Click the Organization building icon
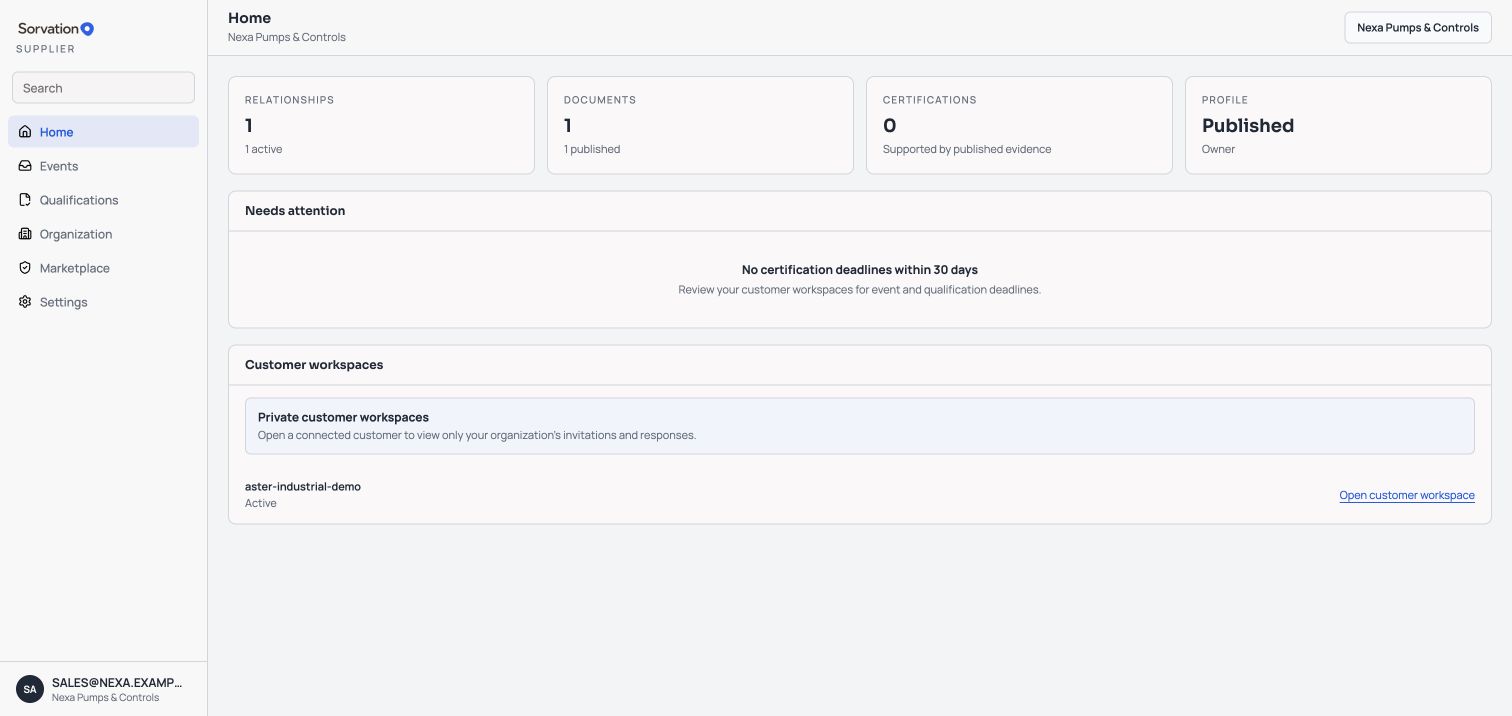Viewport: 1512px width, 716px height. tap(25, 234)
